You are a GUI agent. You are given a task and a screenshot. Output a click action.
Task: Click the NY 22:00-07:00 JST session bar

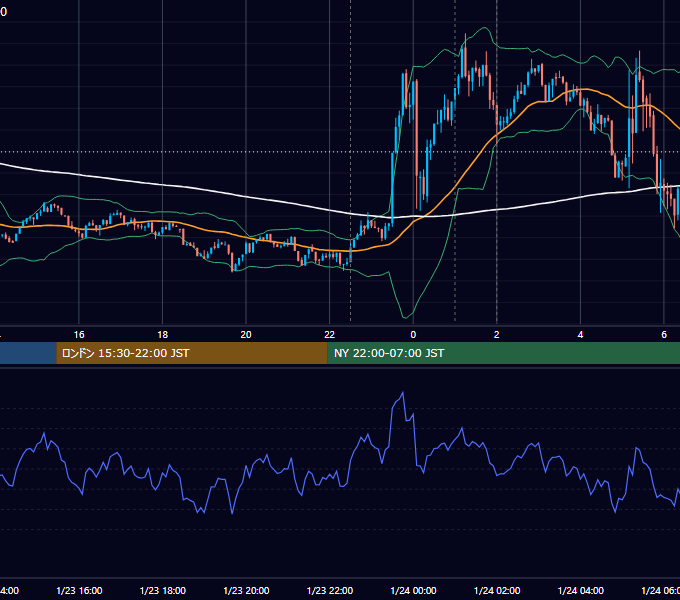coord(503,353)
